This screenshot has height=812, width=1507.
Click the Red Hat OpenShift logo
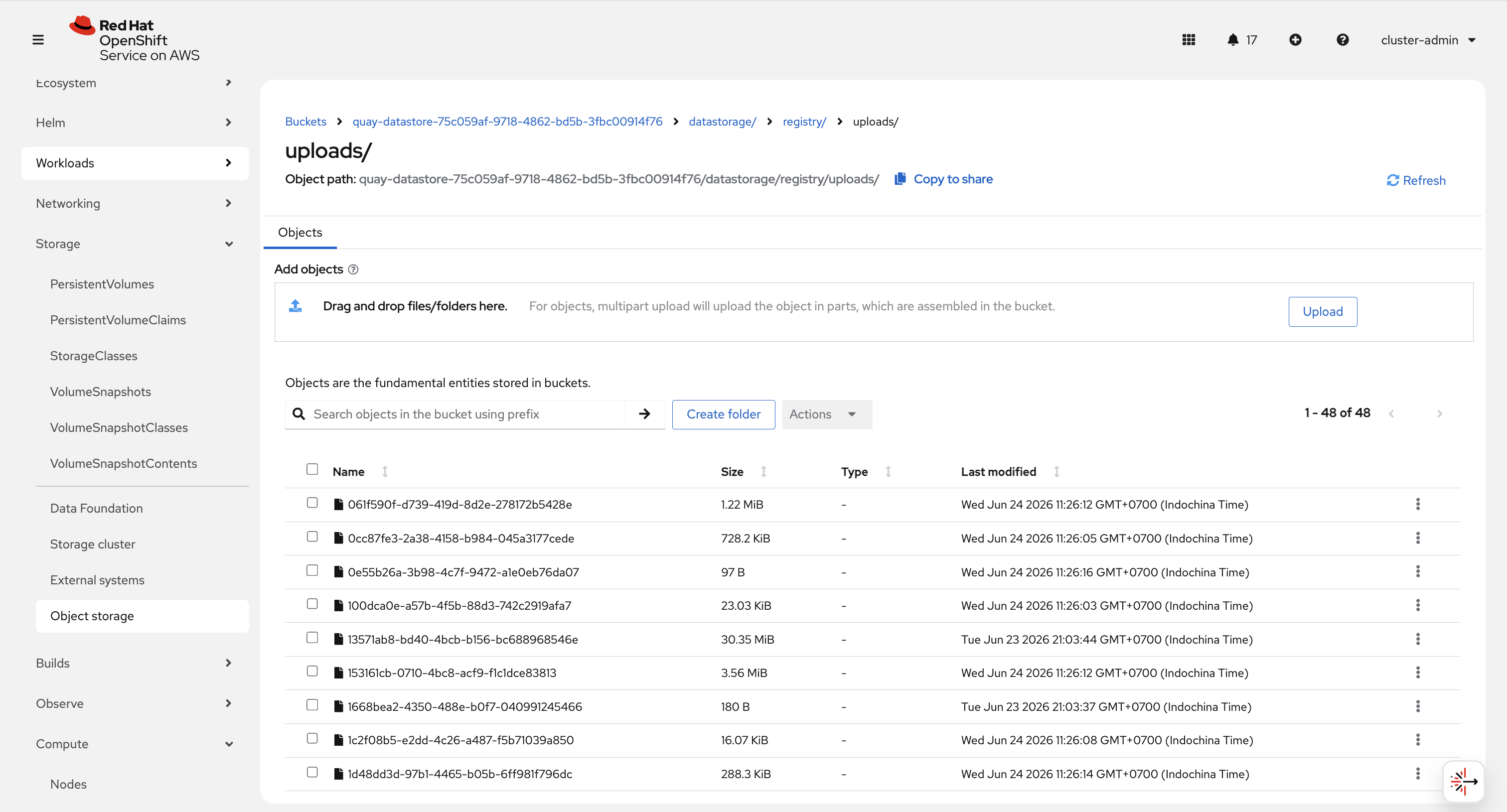[135, 39]
